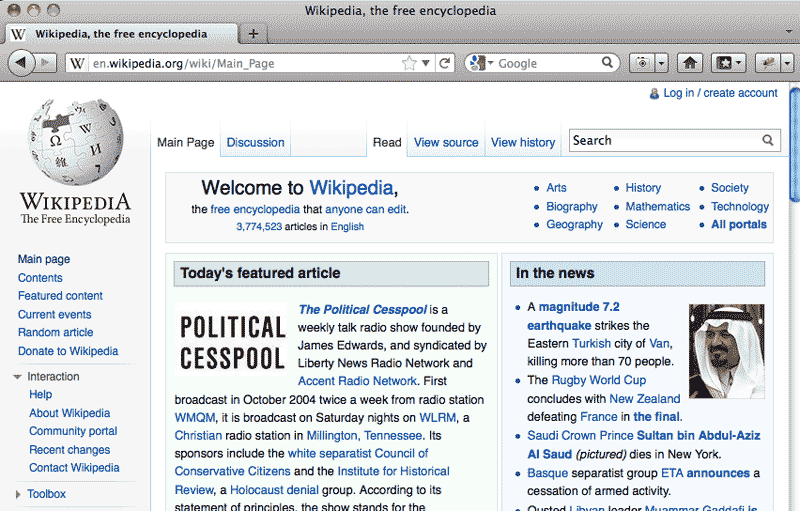Click the Google search input field
Viewport: 800px width, 511px height.
pyautogui.click(x=548, y=63)
